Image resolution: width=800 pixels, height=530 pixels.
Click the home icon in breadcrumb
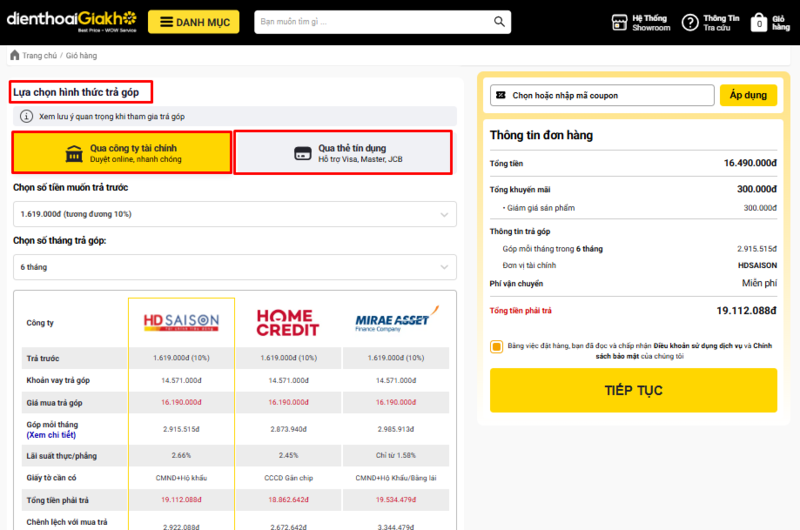pyautogui.click(x=15, y=55)
